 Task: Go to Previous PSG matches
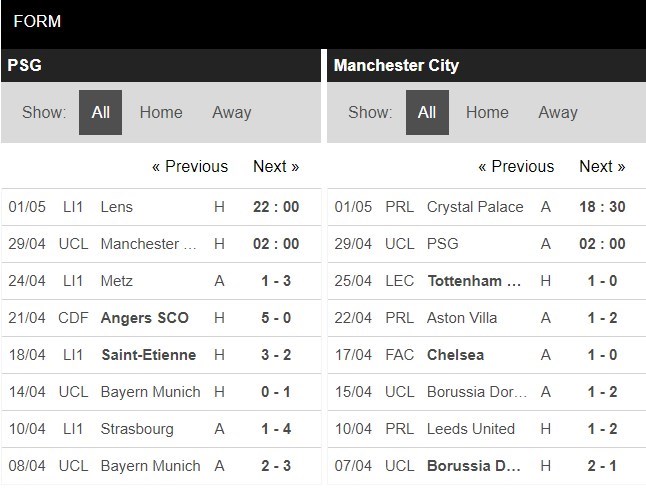point(190,167)
